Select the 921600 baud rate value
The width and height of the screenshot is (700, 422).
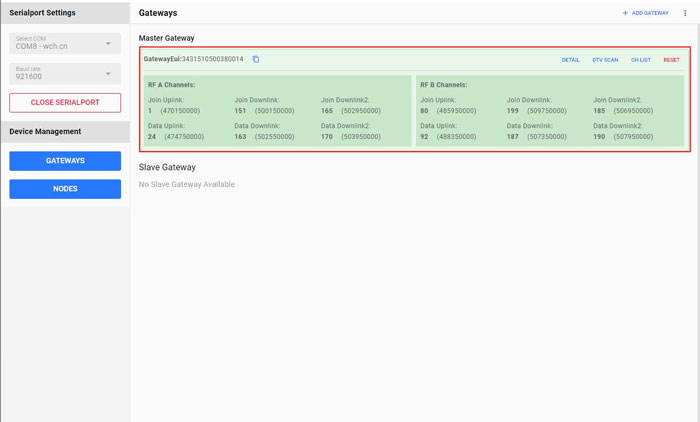(x=29, y=76)
